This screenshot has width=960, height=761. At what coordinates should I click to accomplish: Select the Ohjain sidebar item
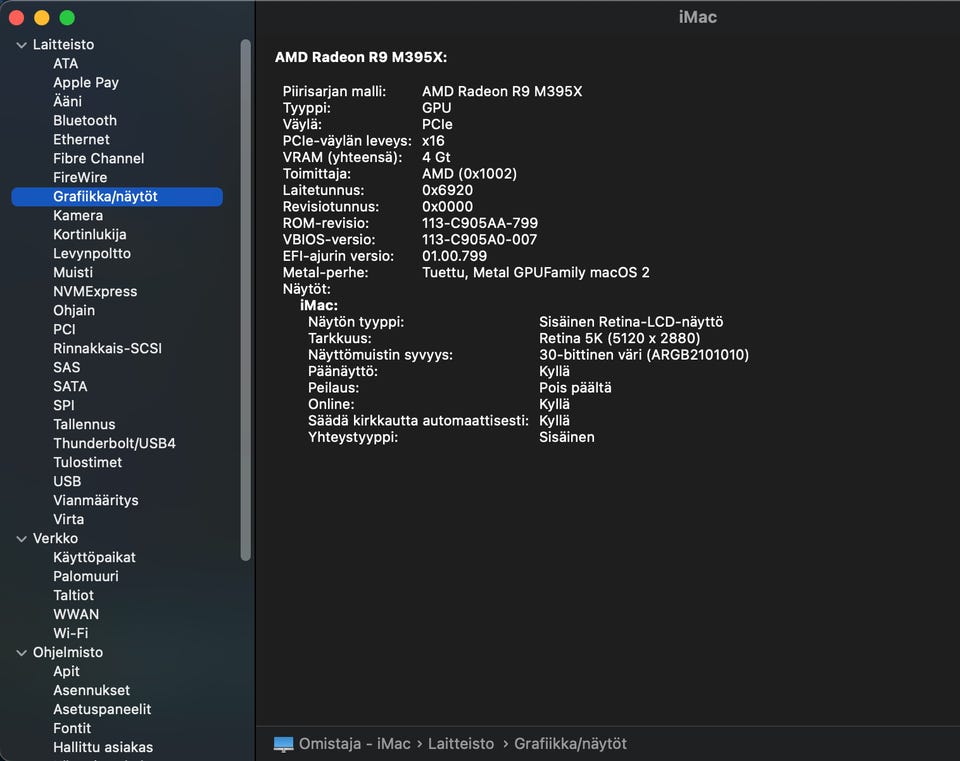click(73, 310)
